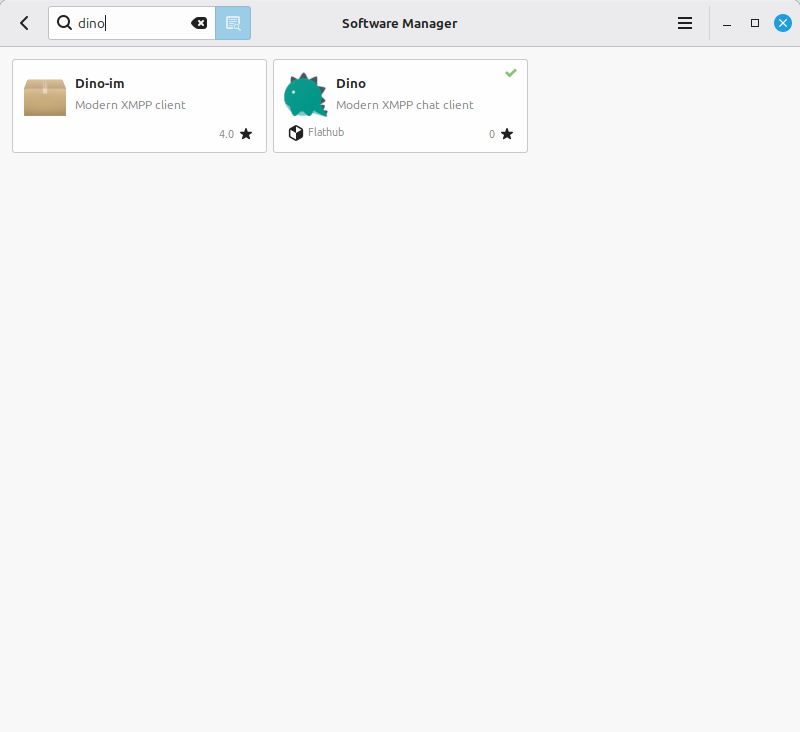Toggle search in package descriptions button
This screenshot has width=800, height=732.
(x=233, y=23)
